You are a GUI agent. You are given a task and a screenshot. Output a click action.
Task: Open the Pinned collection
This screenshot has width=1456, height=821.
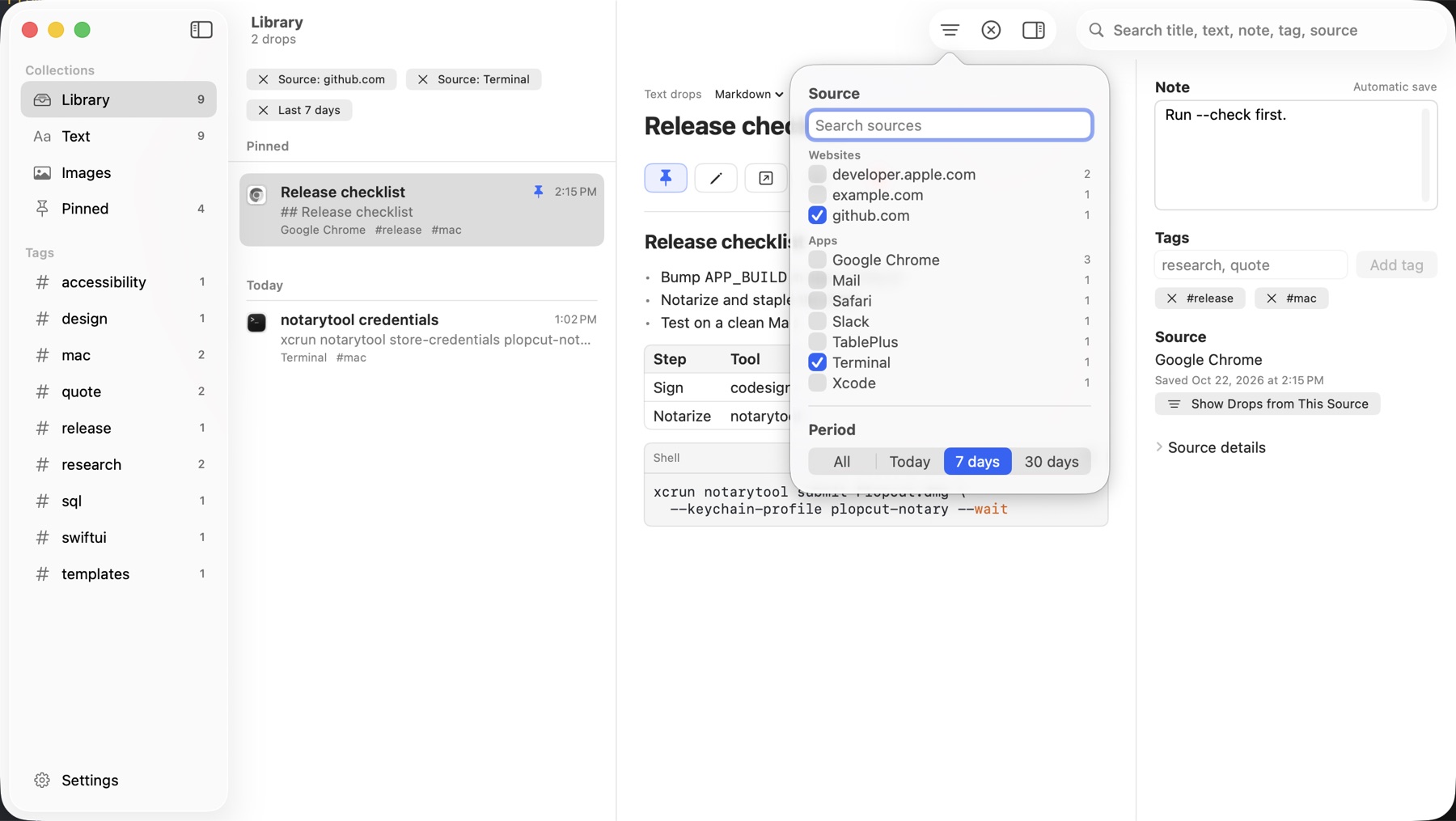119,209
